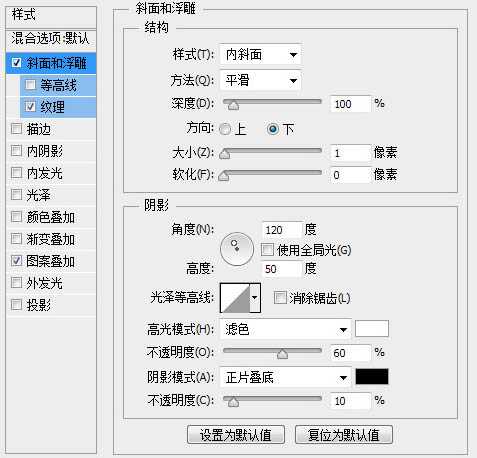Open the 样式 dropdown showing 内斜面
This screenshot has width=477, height=458.
point(261,54)
